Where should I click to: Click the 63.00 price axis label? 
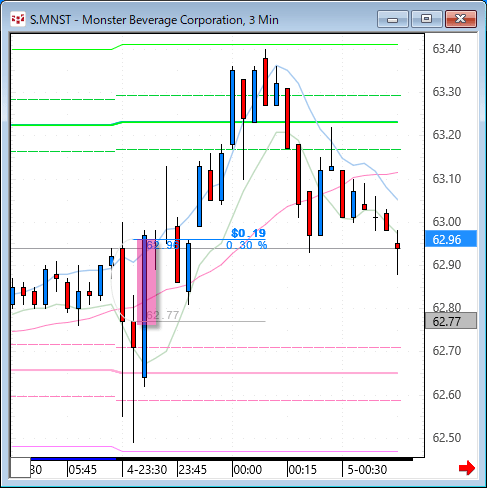pyautogui.click(x=447, y=222)
